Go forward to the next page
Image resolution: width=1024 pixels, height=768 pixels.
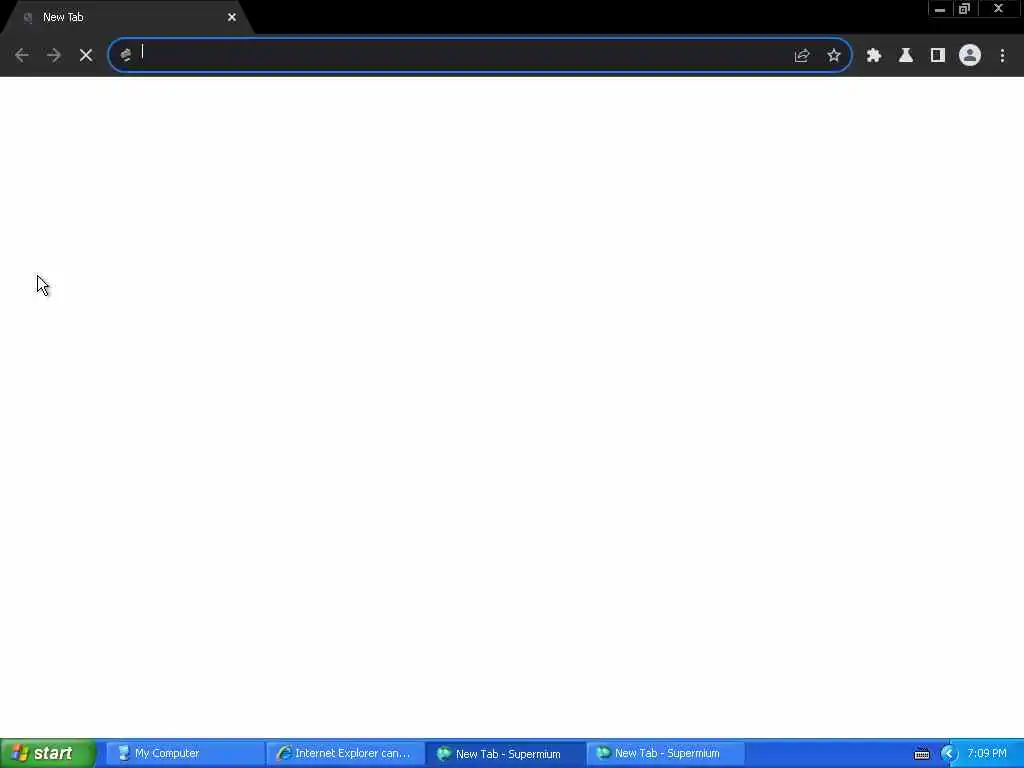click(54, 56)
